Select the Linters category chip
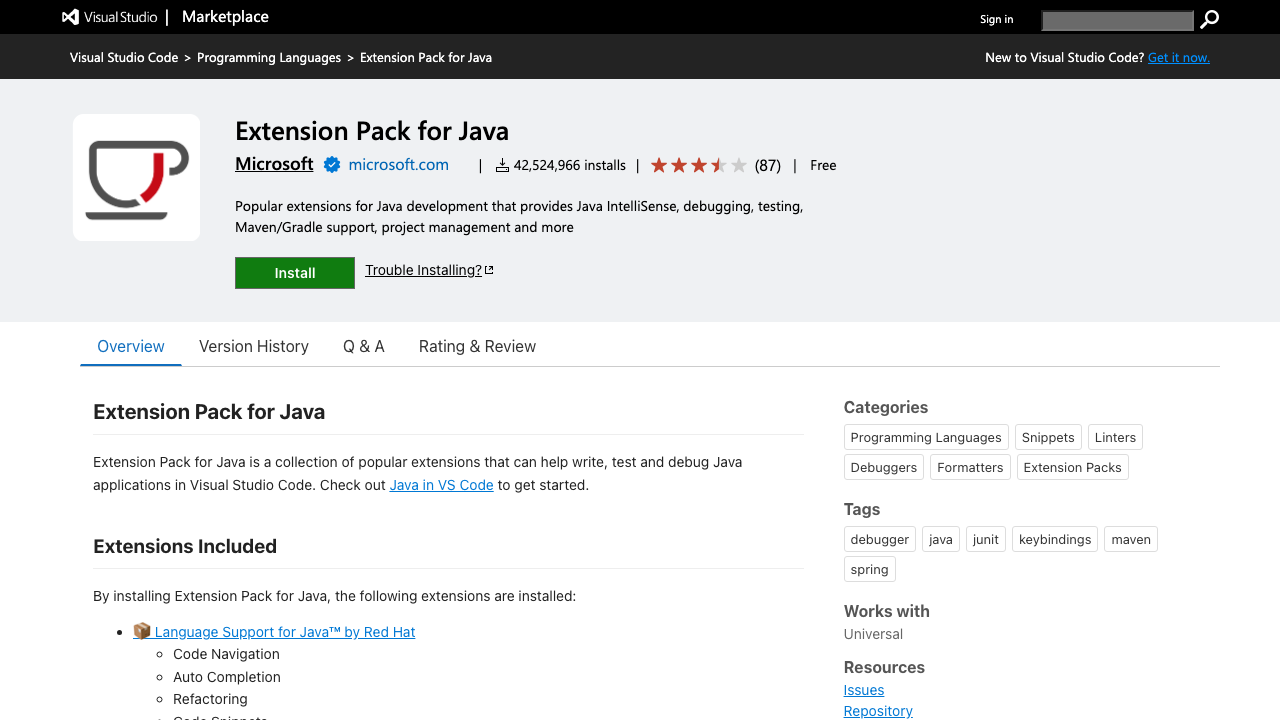 coord(1115,437)
